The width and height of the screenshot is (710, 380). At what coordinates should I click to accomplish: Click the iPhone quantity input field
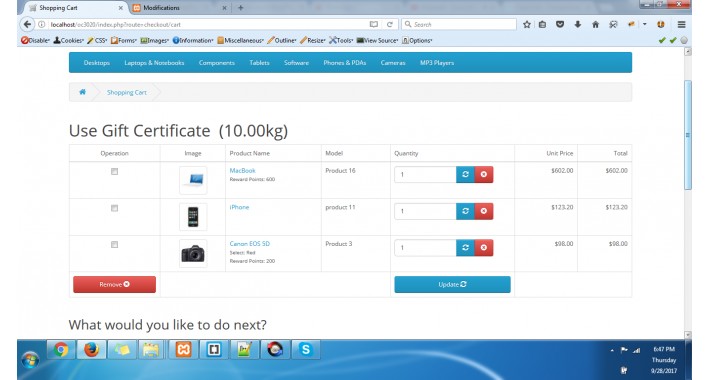pyautogui.click(x=425, y=211)
